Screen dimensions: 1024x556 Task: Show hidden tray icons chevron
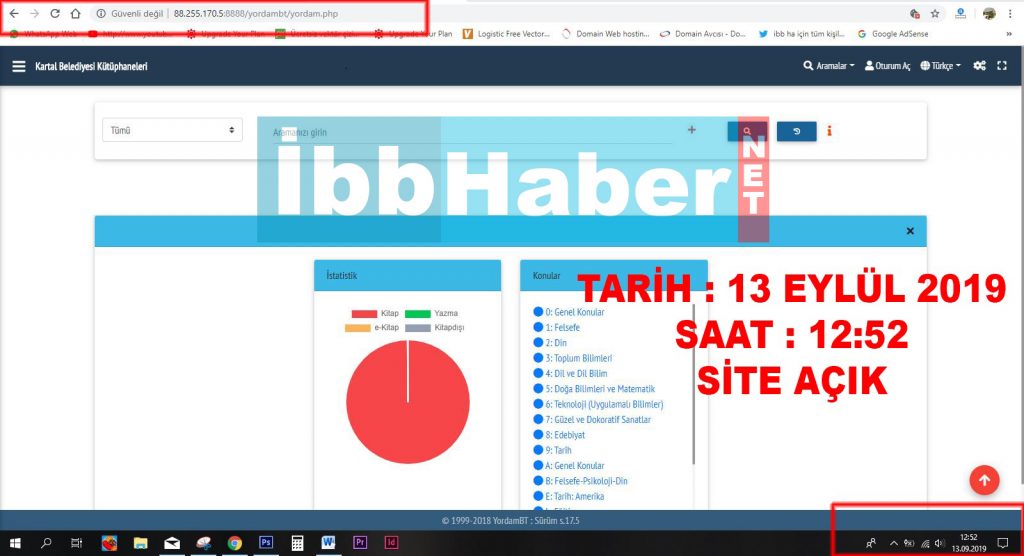pyautogui.click(x=893, y=543)
